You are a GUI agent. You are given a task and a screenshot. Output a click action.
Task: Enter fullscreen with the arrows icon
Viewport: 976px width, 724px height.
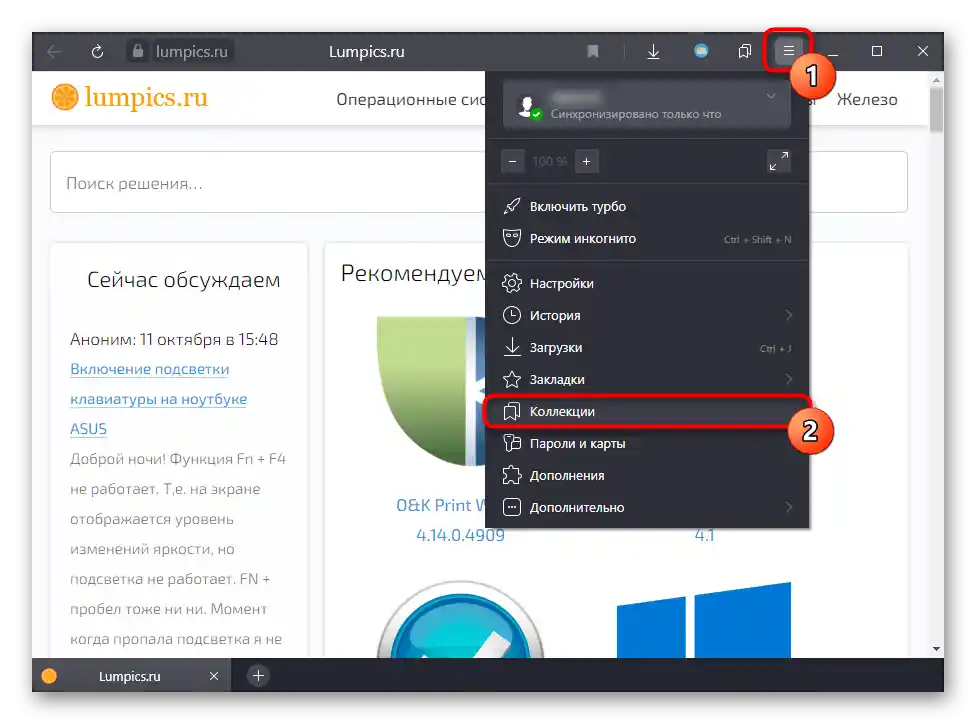(779, 161)
